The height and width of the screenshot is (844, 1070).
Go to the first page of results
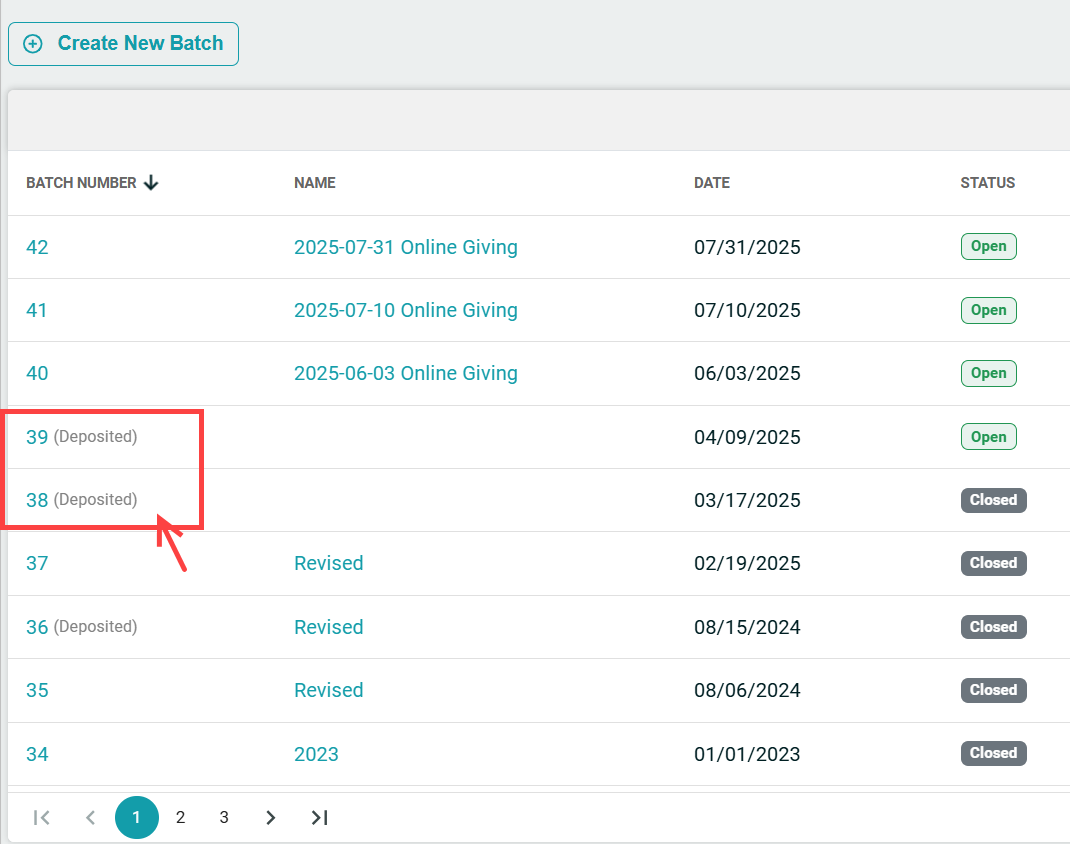pyautogui.click(x=42, y=817)
